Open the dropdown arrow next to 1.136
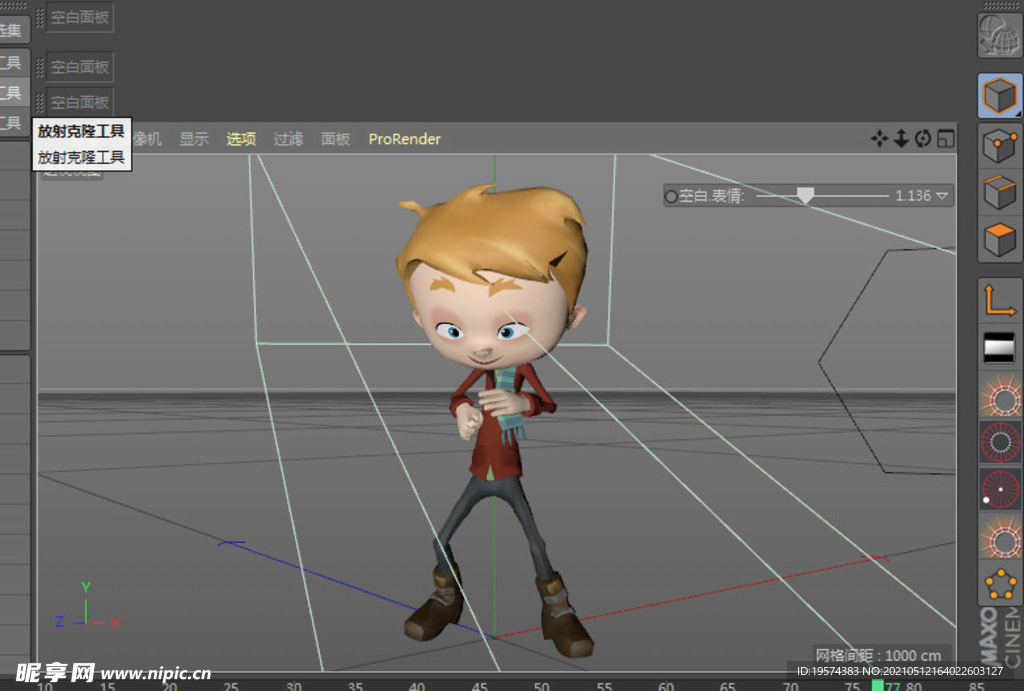Screen dimensions: 1024x691 941,196
